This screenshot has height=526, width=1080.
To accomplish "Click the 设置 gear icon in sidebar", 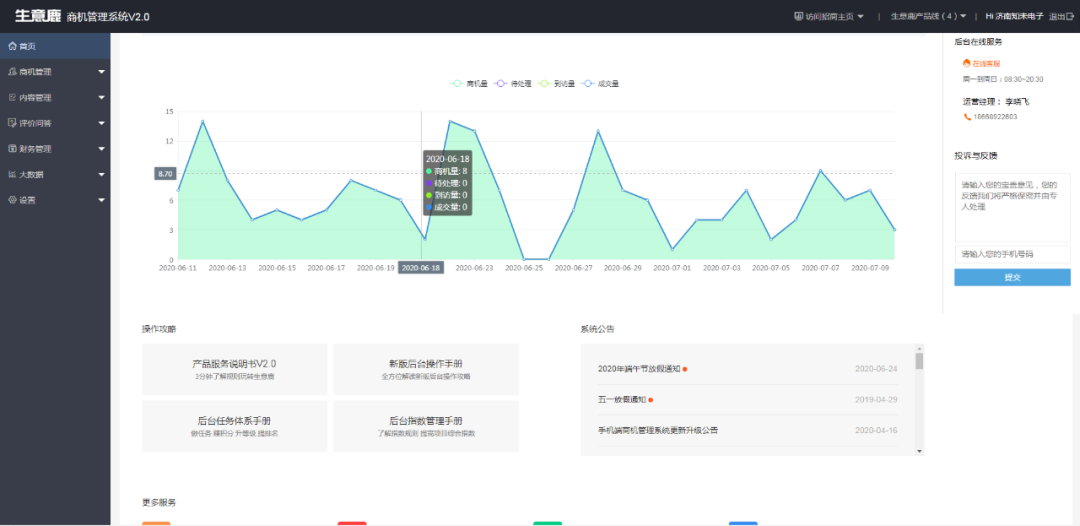I will [x=12, y=200].
